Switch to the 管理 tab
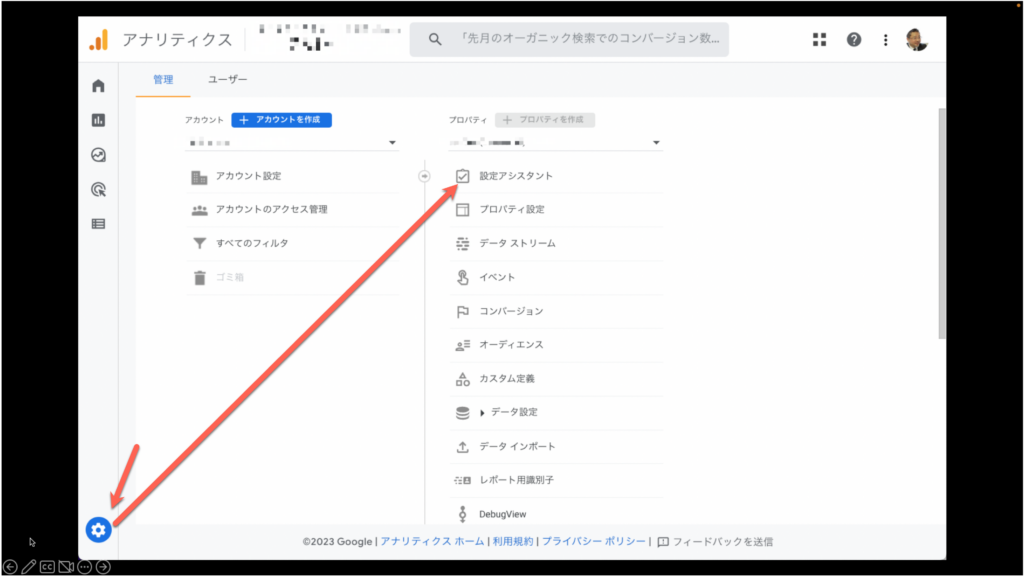 click(163, 80)
